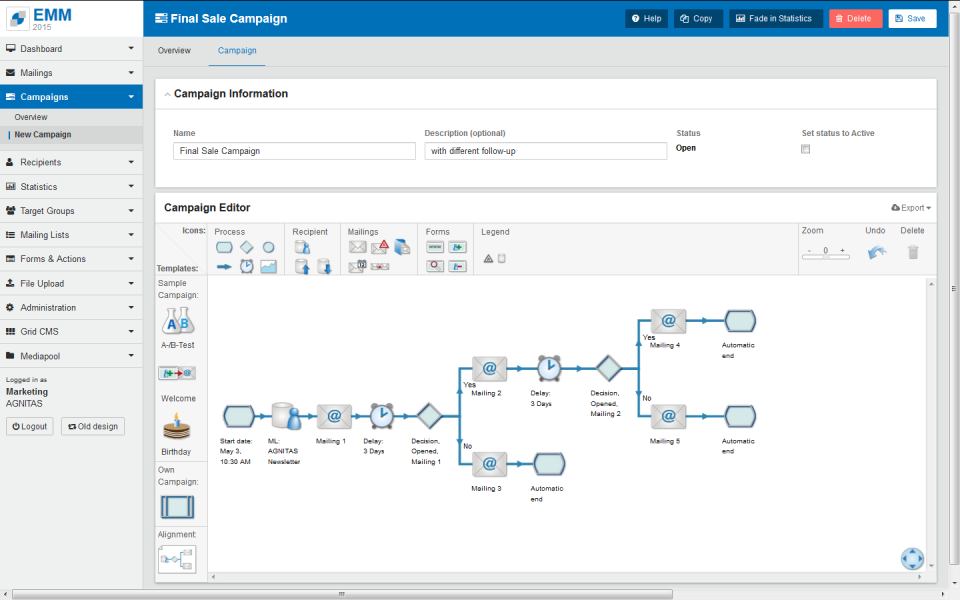The image size is (960, 600).
Task: Click the pan navigation control in canvas corner
Action: point(912,559)
